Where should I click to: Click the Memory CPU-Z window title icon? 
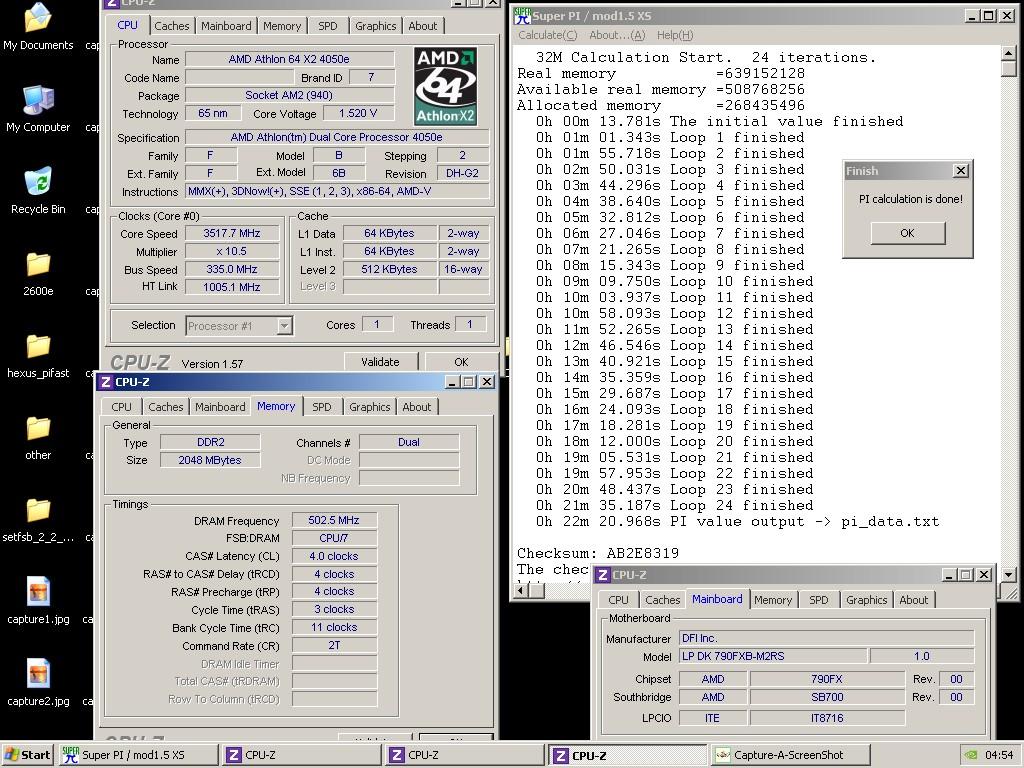pos(105,382)
